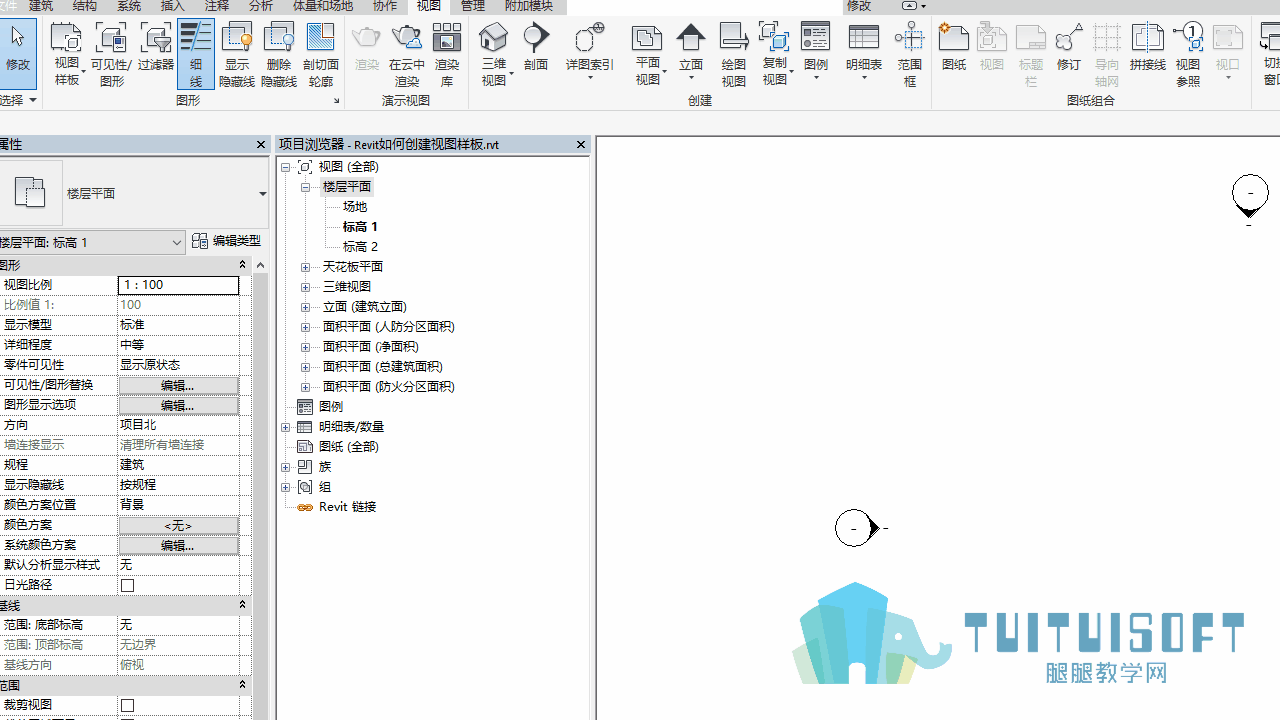Select the 剖切面轮廓 cut profile tool

[x=320, y=54]
